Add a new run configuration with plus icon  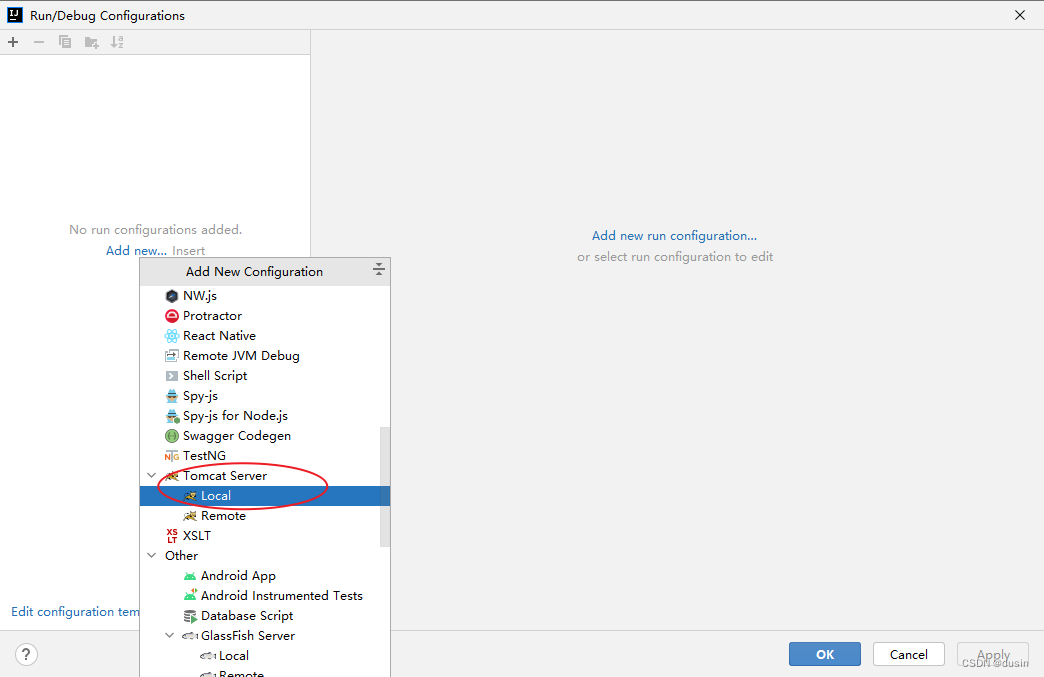[x=13, y=42]
